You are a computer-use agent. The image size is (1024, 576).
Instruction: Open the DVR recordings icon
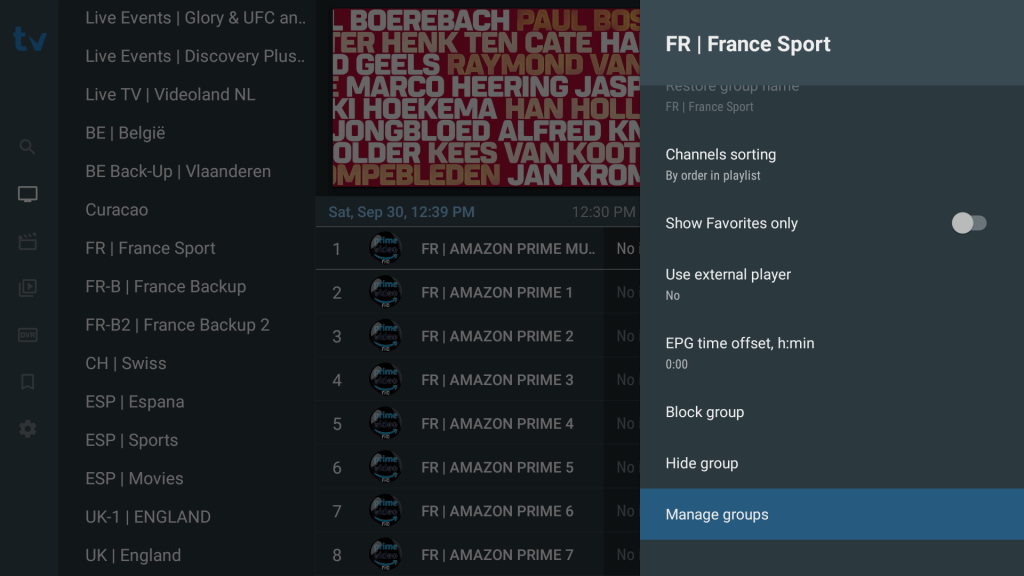28,335
